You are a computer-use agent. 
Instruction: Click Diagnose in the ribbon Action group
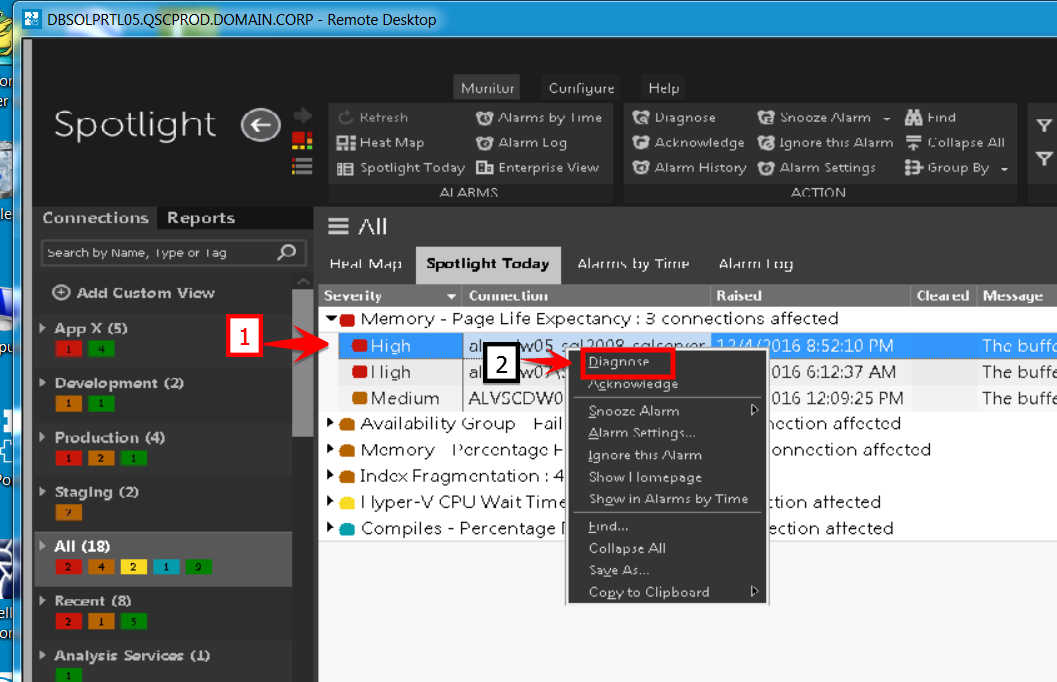coord(674,117)
